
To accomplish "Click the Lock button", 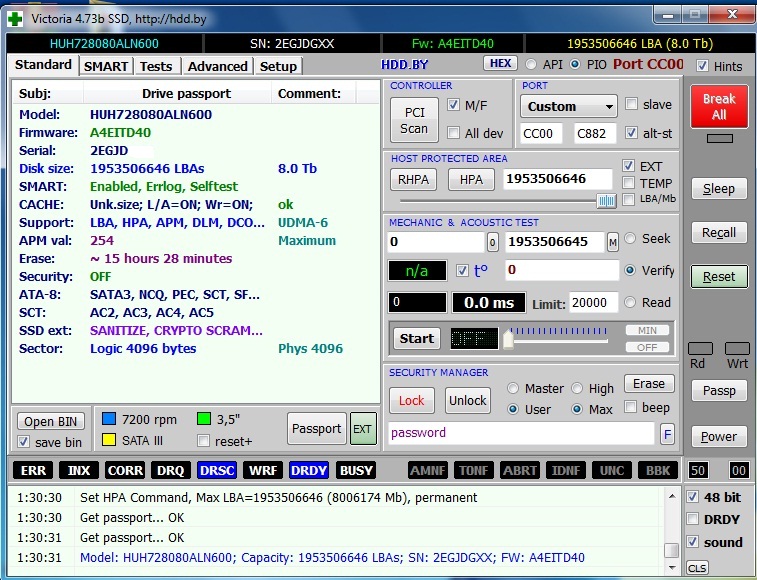I will pyautogui.click(x=411, y=400).
